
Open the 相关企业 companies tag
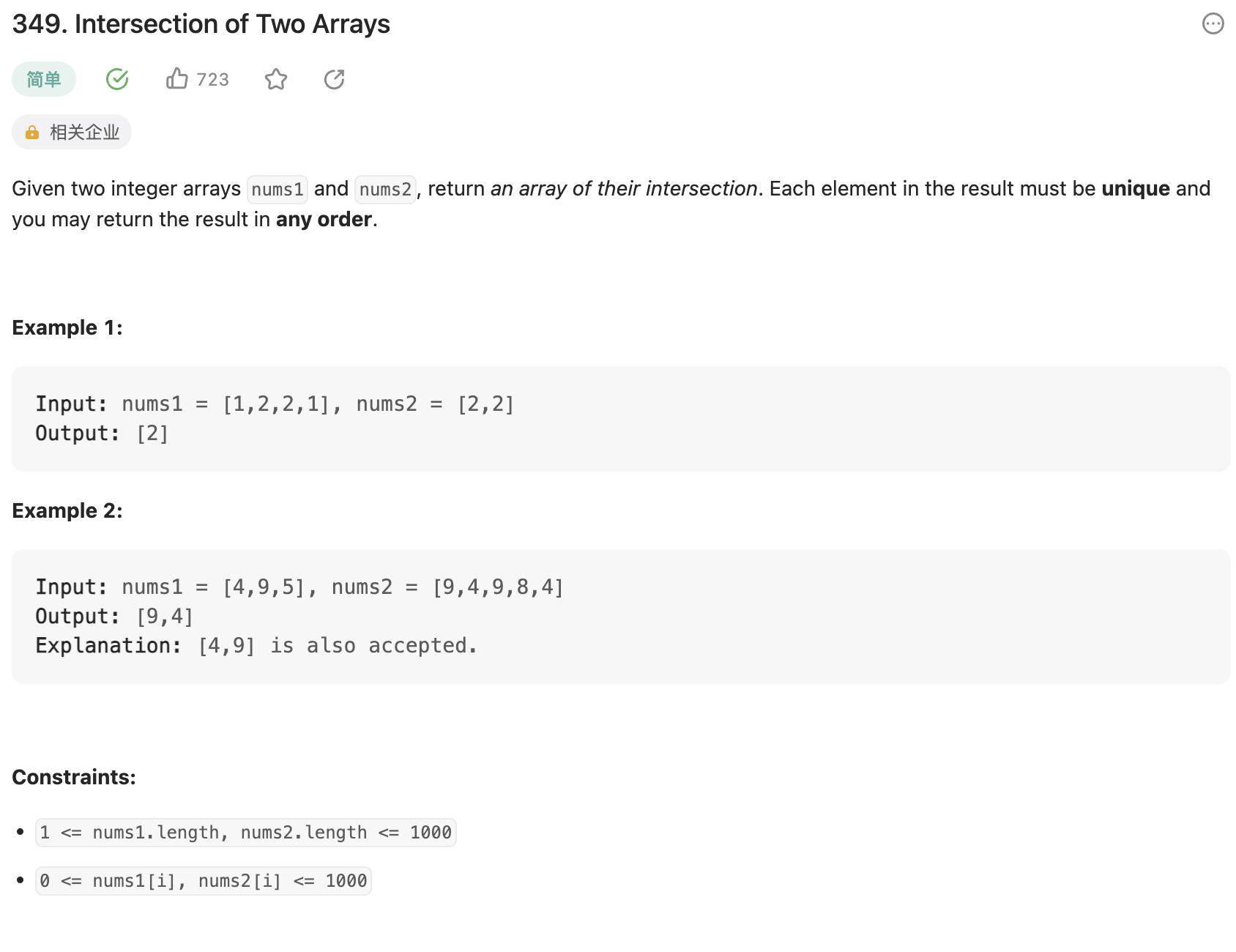(x=84, y=133)
